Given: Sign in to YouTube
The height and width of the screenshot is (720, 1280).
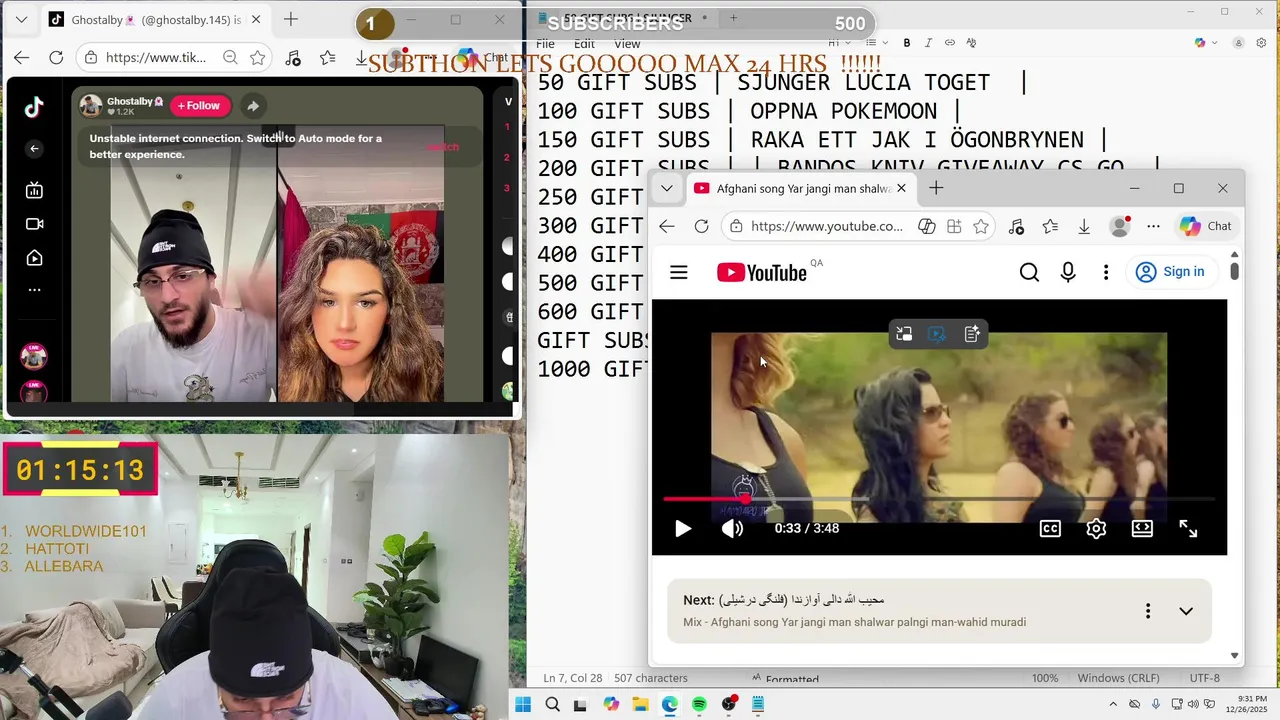Looking at the screenshot, I should pyautogui.click(x=1170, y=272).
